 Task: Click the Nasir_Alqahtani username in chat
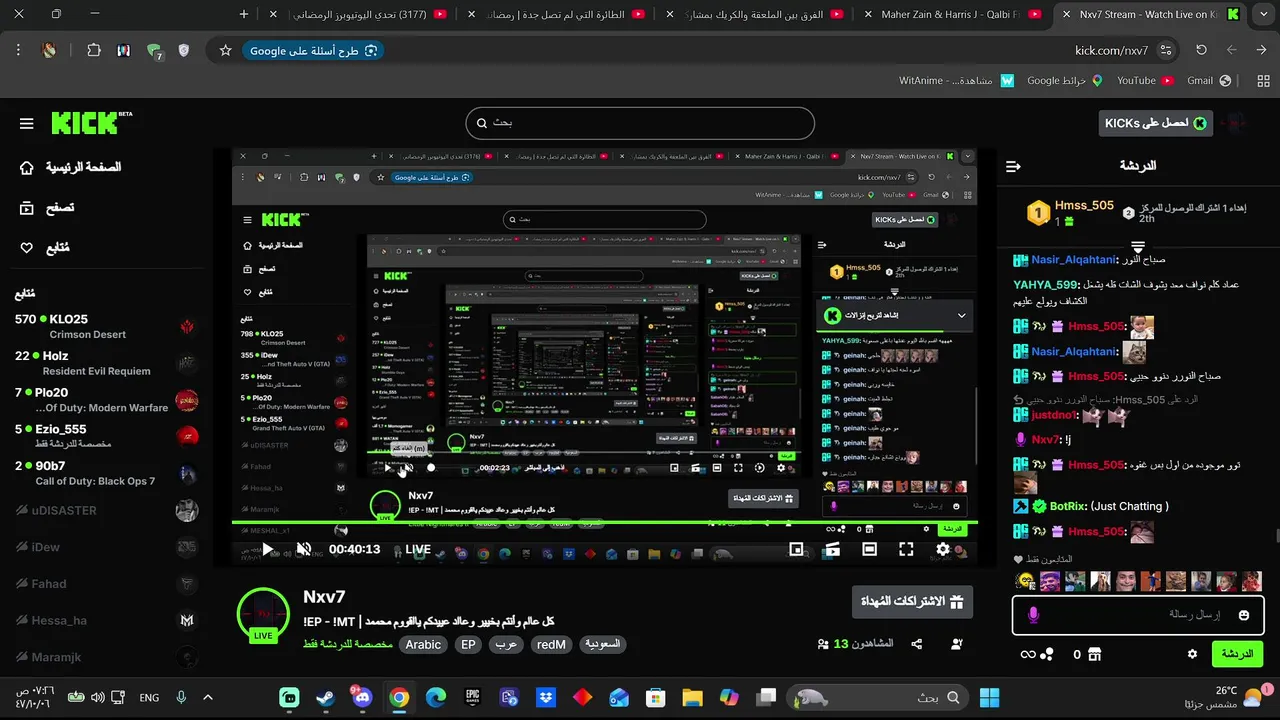(1074, 259)
